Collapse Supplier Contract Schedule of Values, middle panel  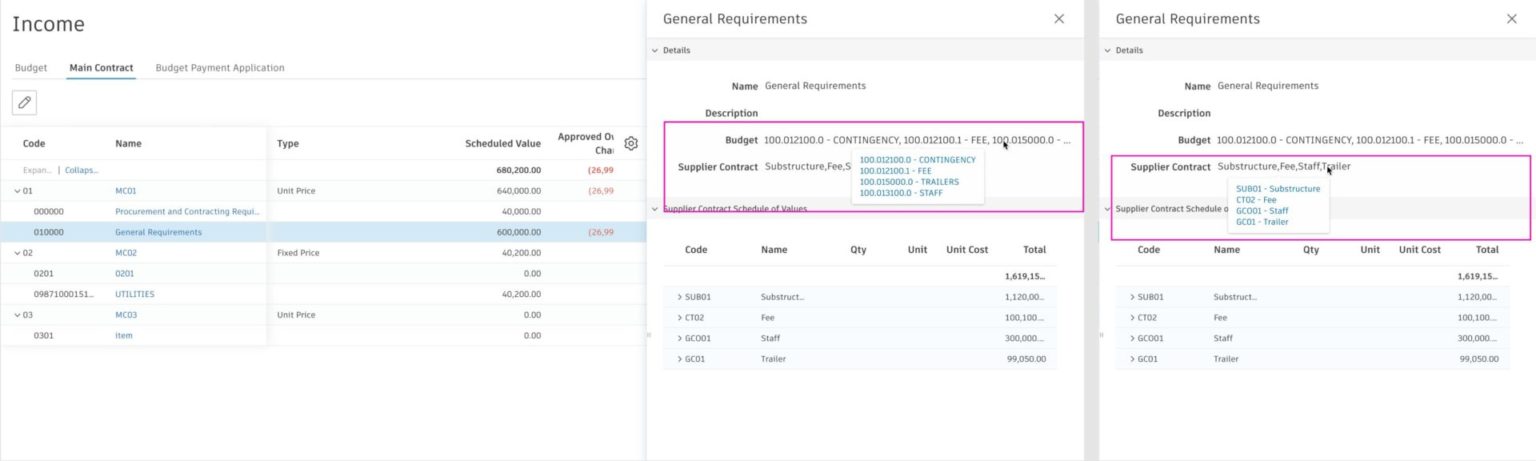[x=655, y=209]
